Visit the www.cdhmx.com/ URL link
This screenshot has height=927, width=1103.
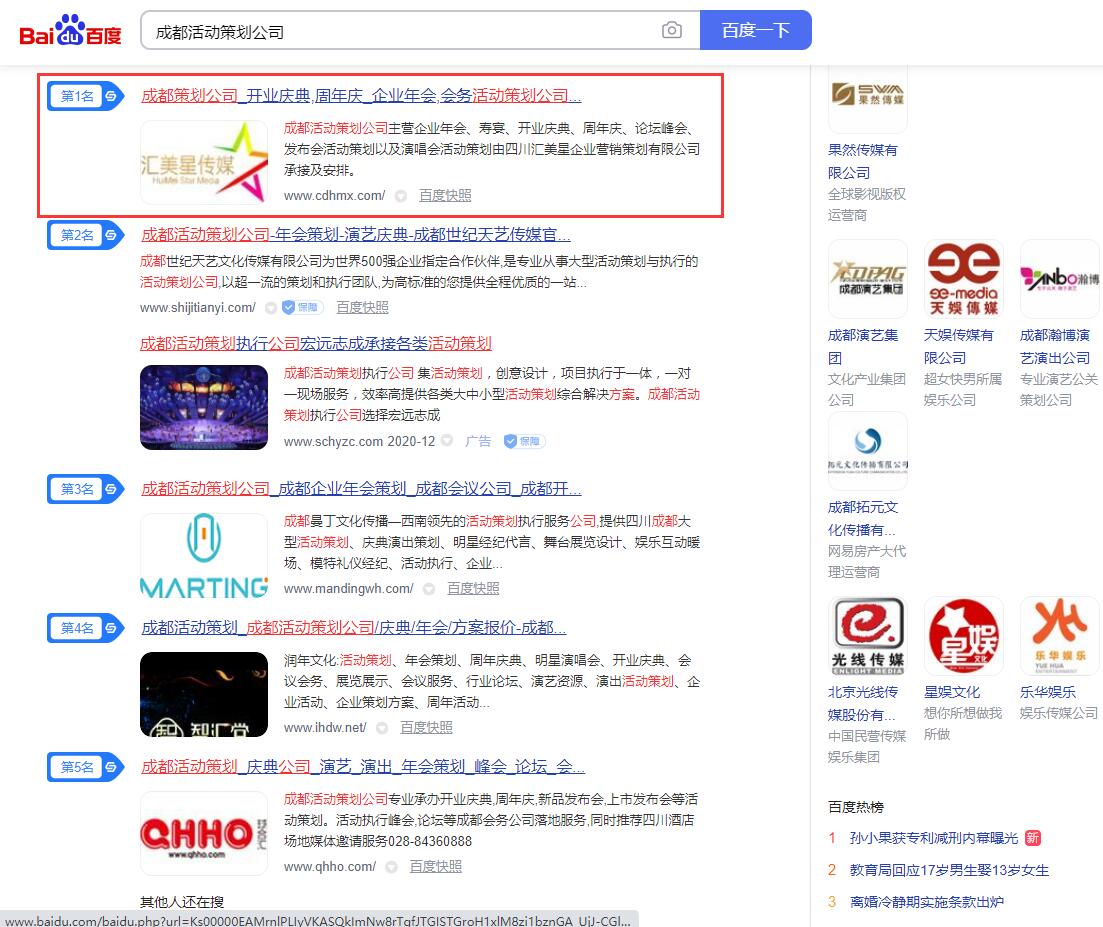coord(334,196)
